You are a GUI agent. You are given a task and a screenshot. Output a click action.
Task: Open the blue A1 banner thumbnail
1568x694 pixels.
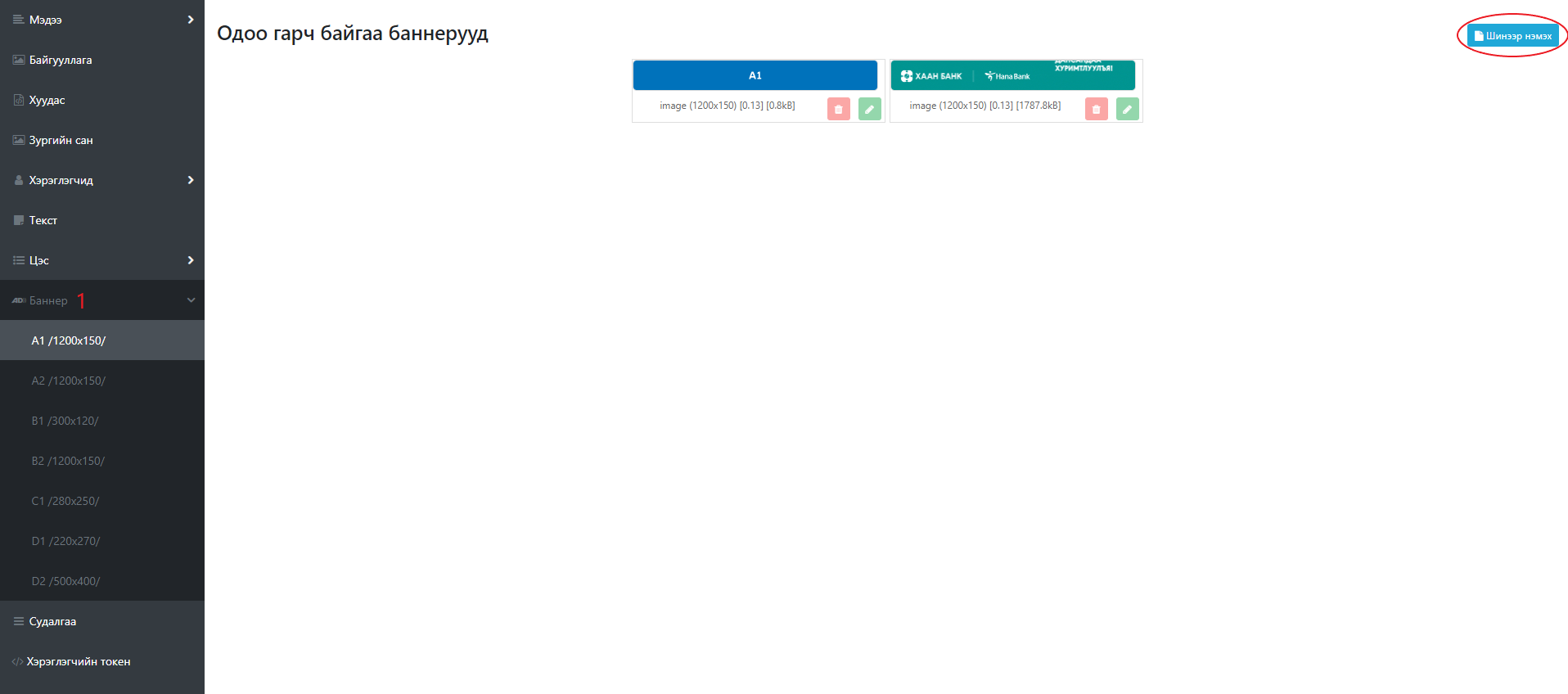[x=755, y=75]
